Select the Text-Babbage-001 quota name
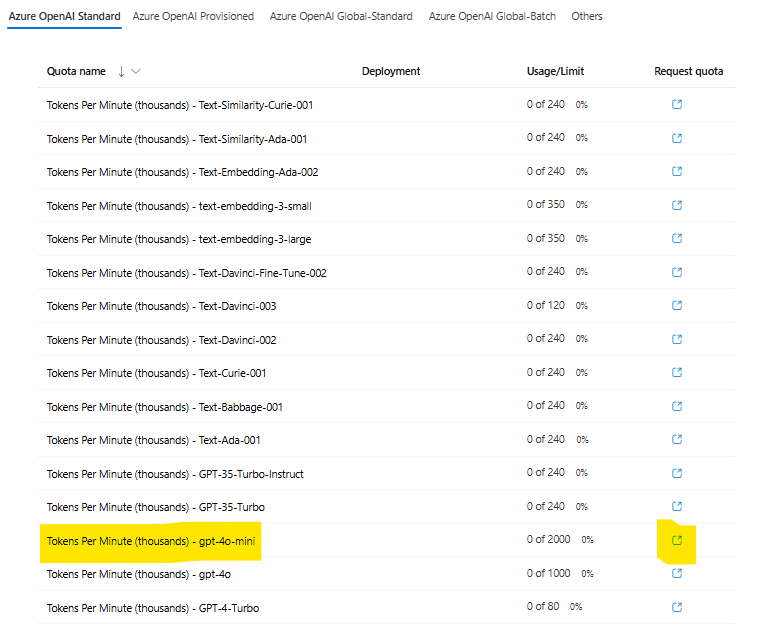The image size is (762, 628). click(165, 407)
